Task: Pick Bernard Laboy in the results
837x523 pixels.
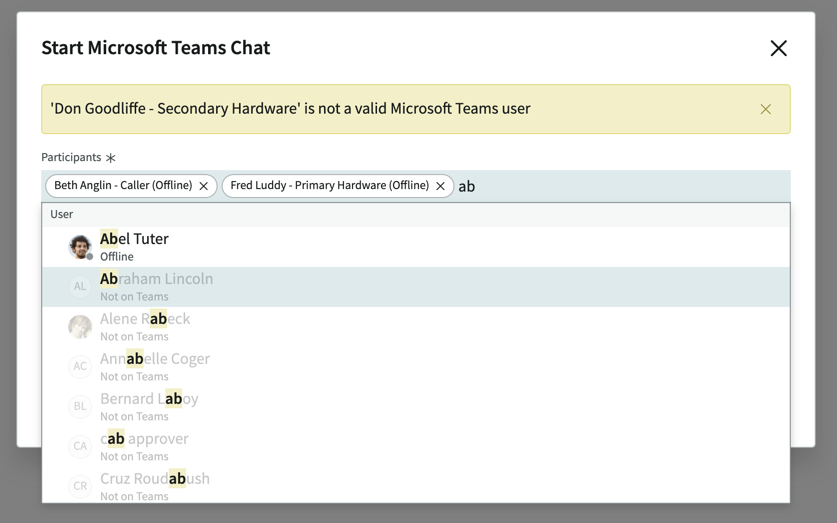Action: [x=416, y=407]
